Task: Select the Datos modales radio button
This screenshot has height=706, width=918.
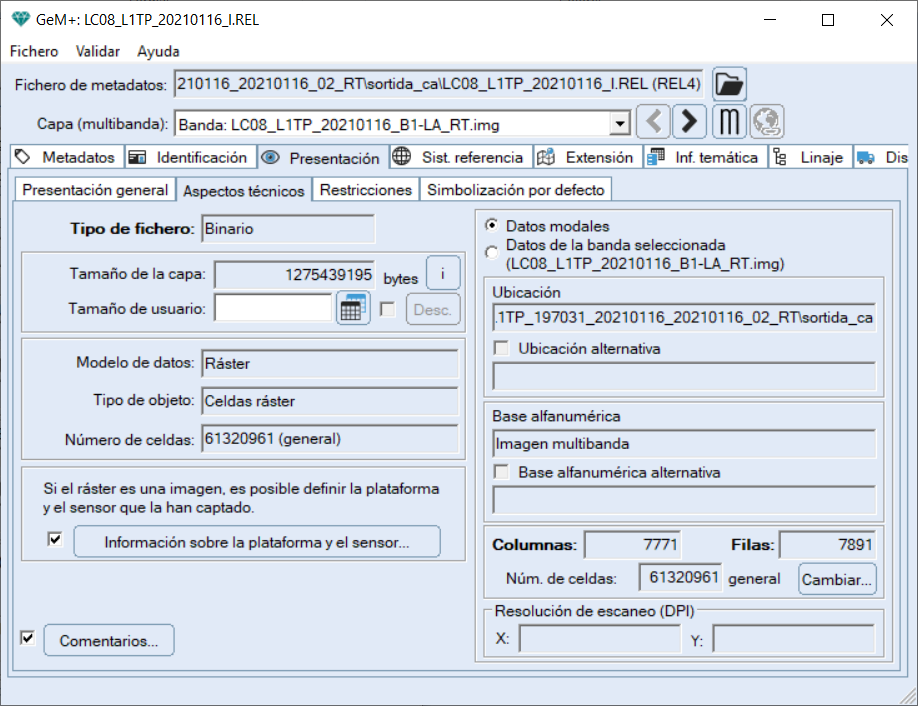Action: pyautogui.click(x=491, y=226)
